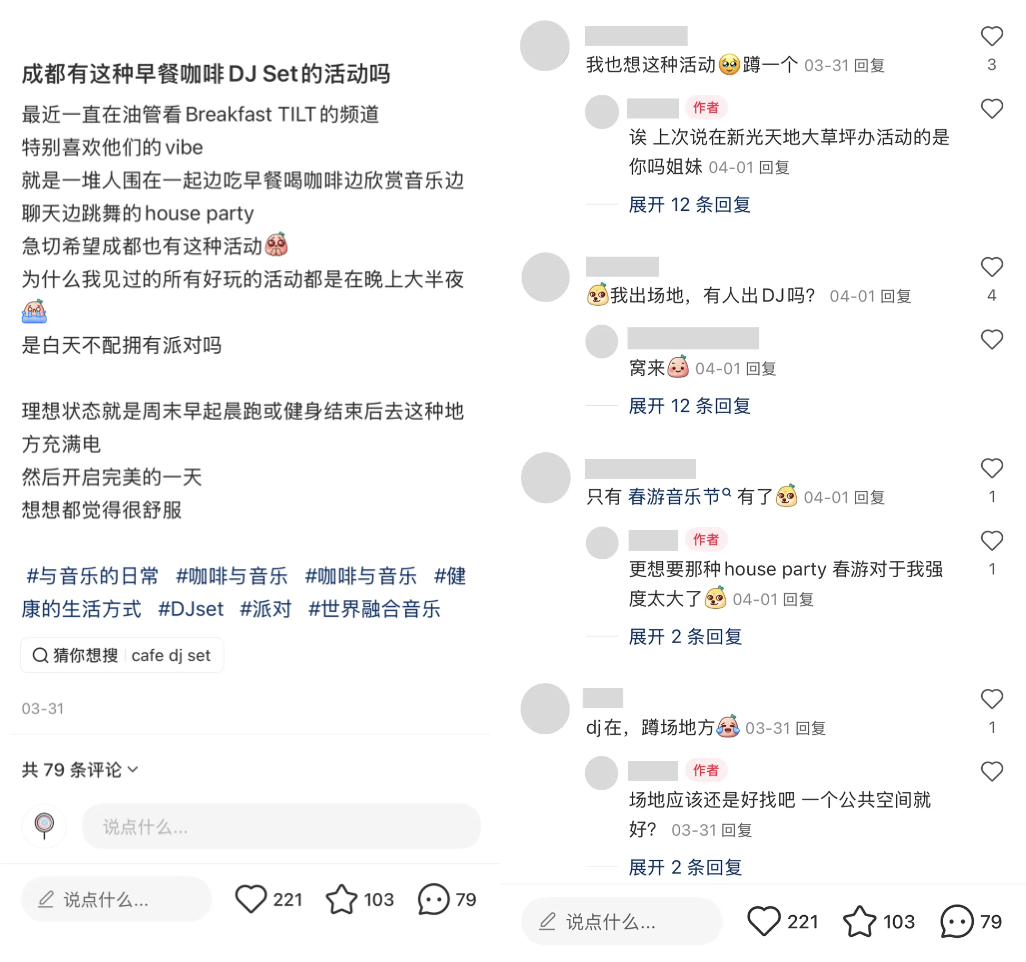The image size is (1026, 962).
Task: Click lollipop profile avatar near comment box
Action: 44,826
